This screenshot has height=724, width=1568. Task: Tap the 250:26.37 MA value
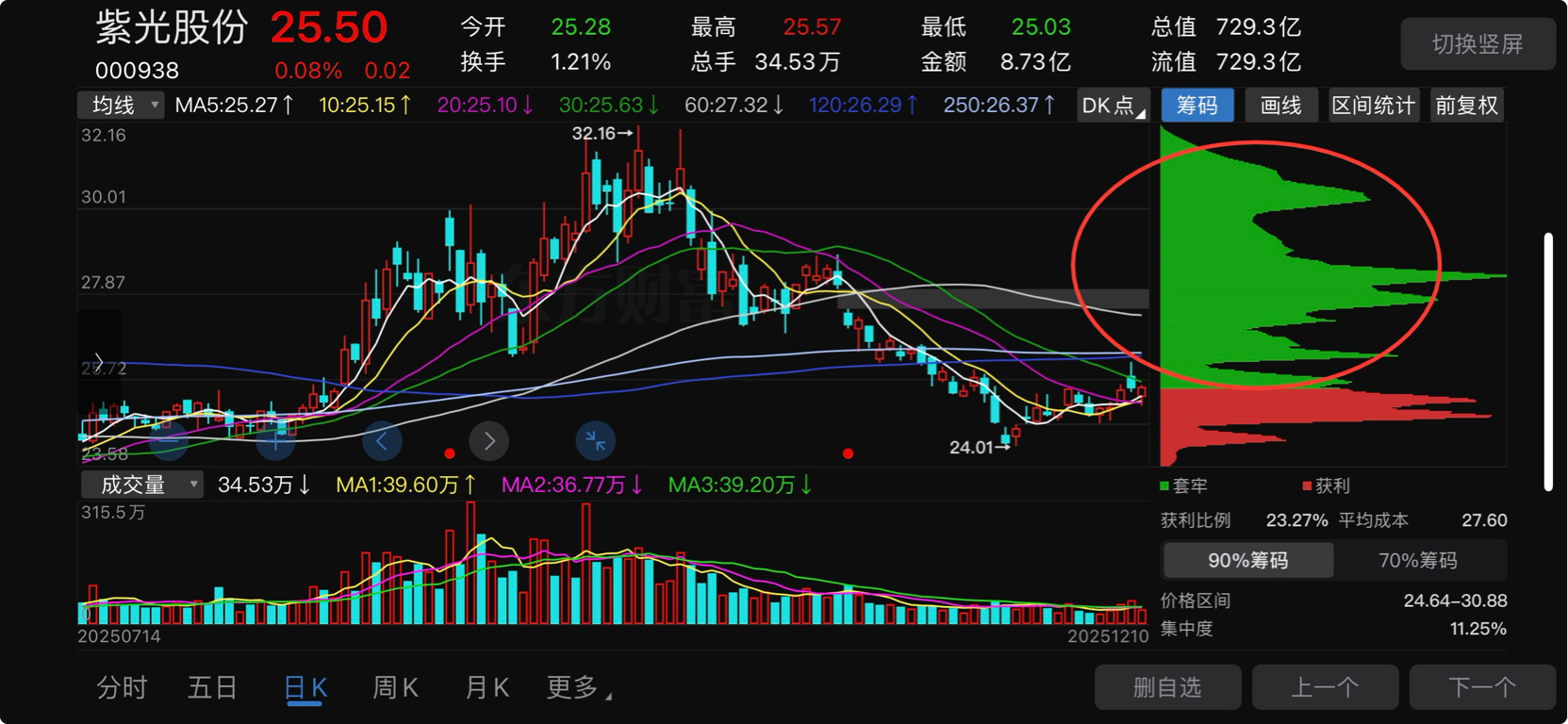(x=999, y=105)
